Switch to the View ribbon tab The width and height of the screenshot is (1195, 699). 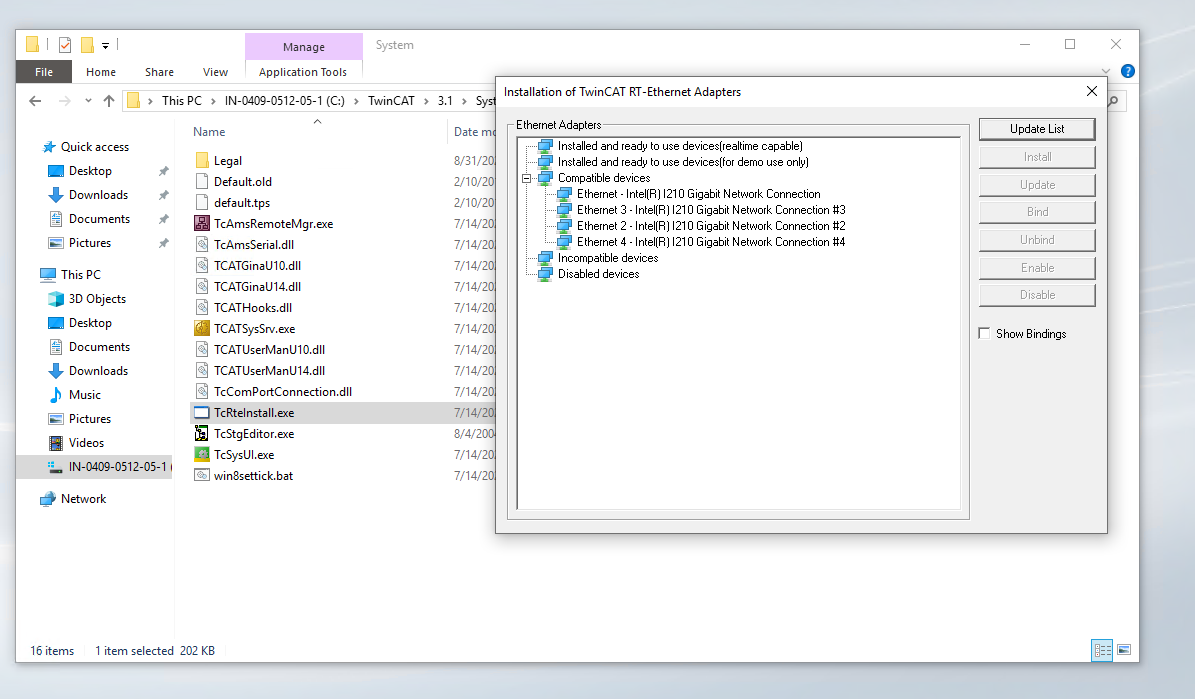215,72
